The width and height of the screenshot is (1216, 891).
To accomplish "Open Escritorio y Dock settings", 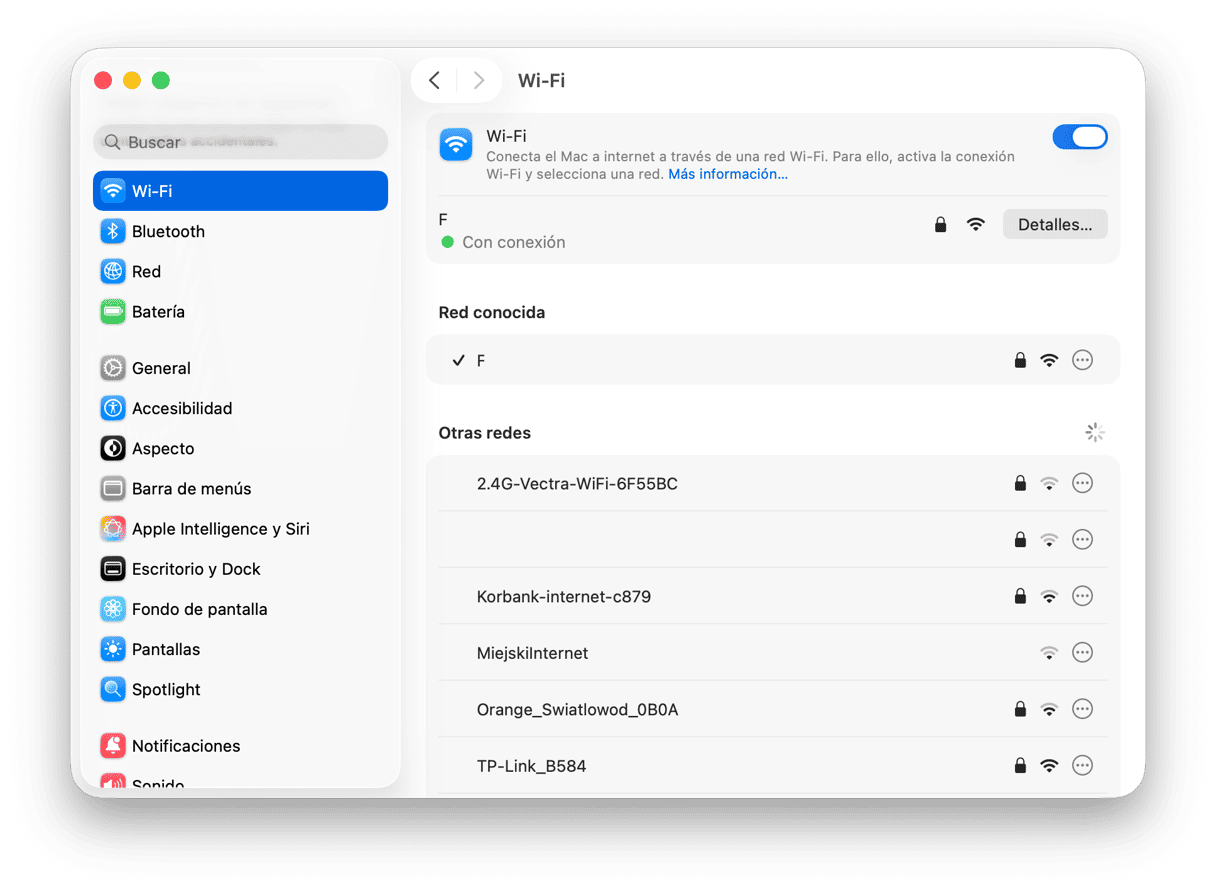I will tap(196, 569).
